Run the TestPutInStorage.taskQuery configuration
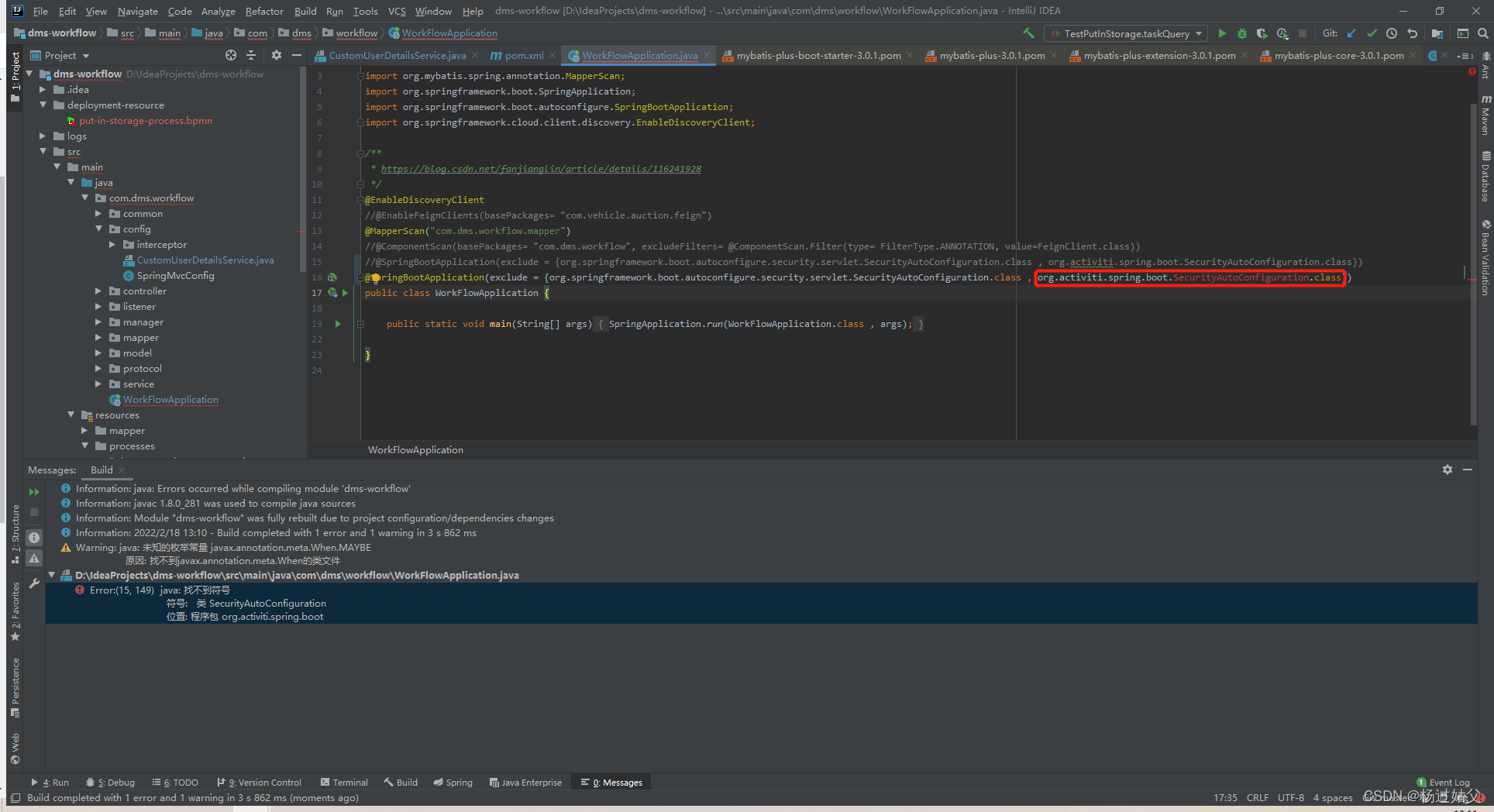1494x812 pixels. (1222, 33)
